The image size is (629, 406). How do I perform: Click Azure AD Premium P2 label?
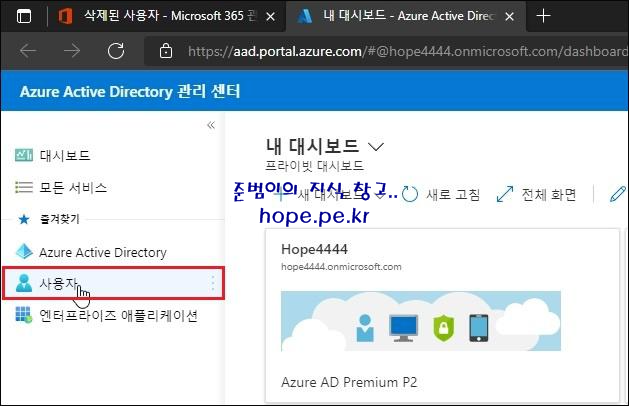tap(349, 382)
